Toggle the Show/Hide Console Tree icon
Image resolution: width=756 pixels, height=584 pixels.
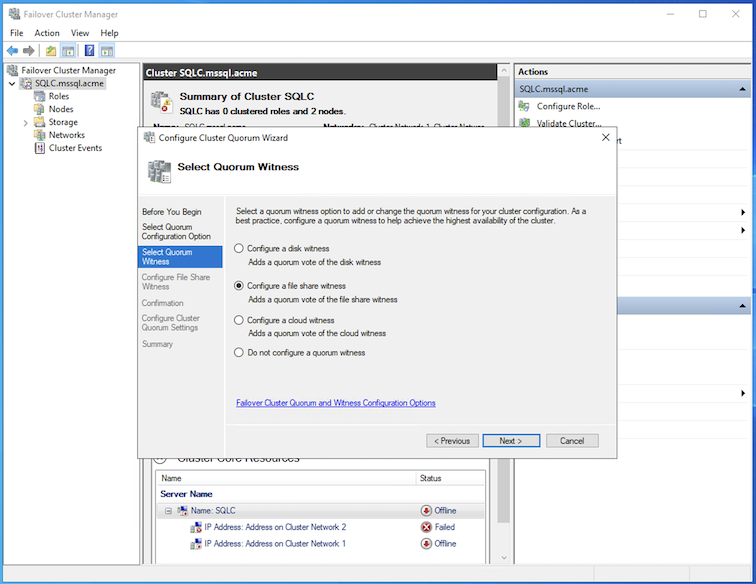tap(68, 51)
